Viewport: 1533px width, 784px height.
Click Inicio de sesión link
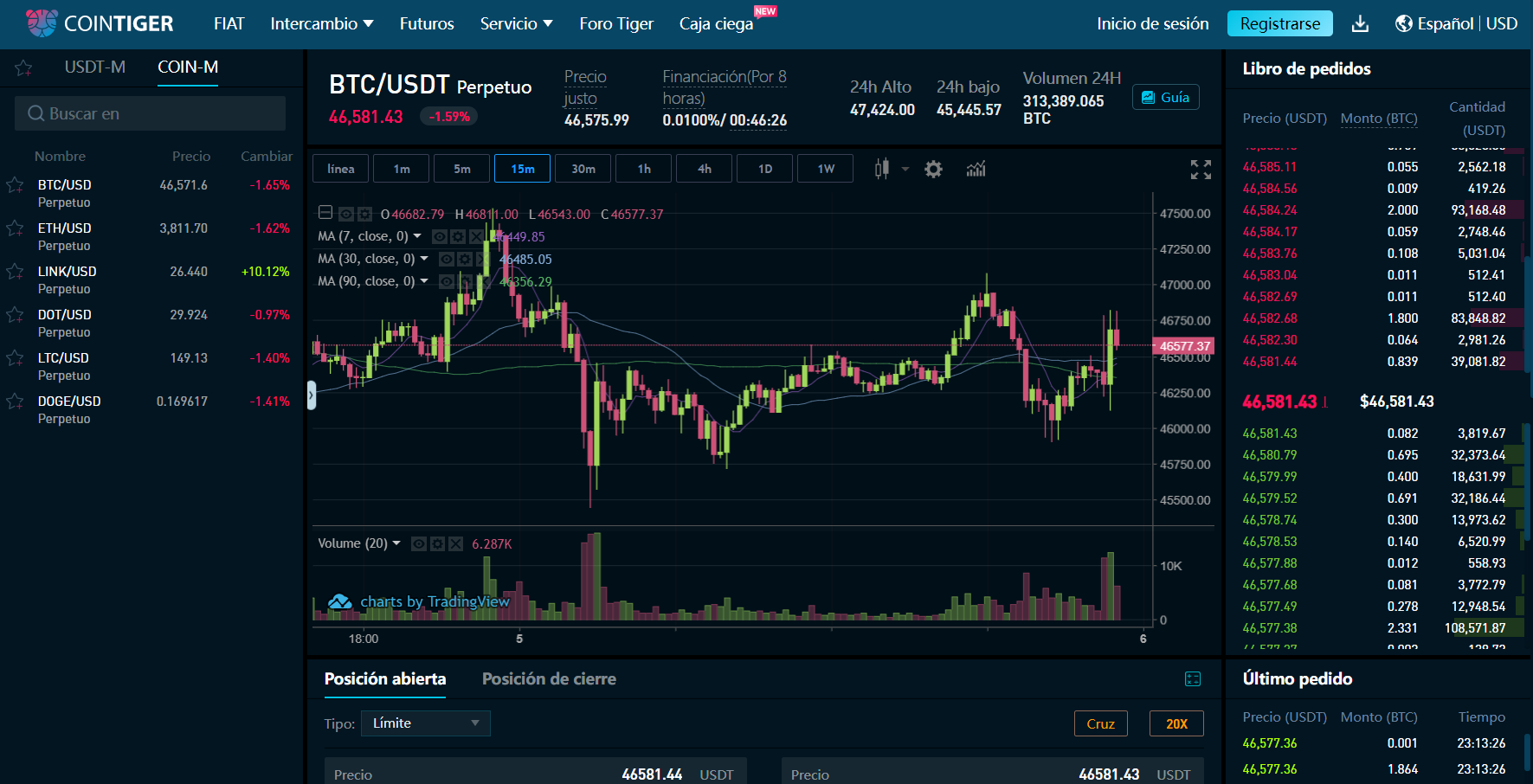[1153, 23]
